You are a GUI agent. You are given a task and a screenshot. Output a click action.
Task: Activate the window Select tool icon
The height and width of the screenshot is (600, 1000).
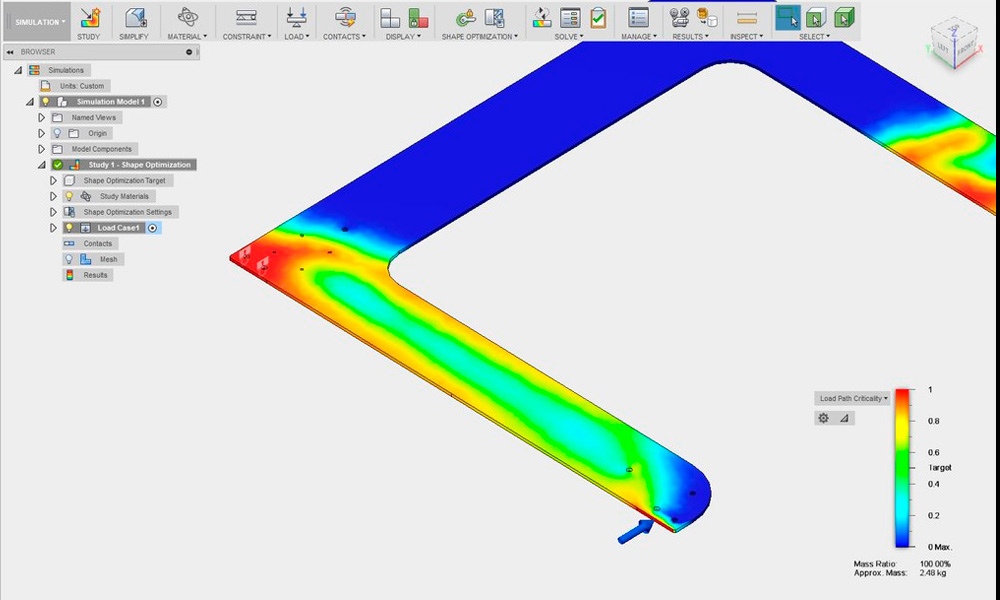point(788,18)
